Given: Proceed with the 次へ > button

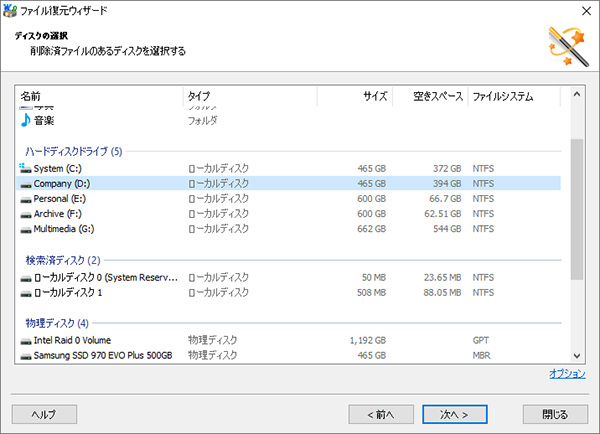Looking at the screenshot, I should click(x=455, y=414).
